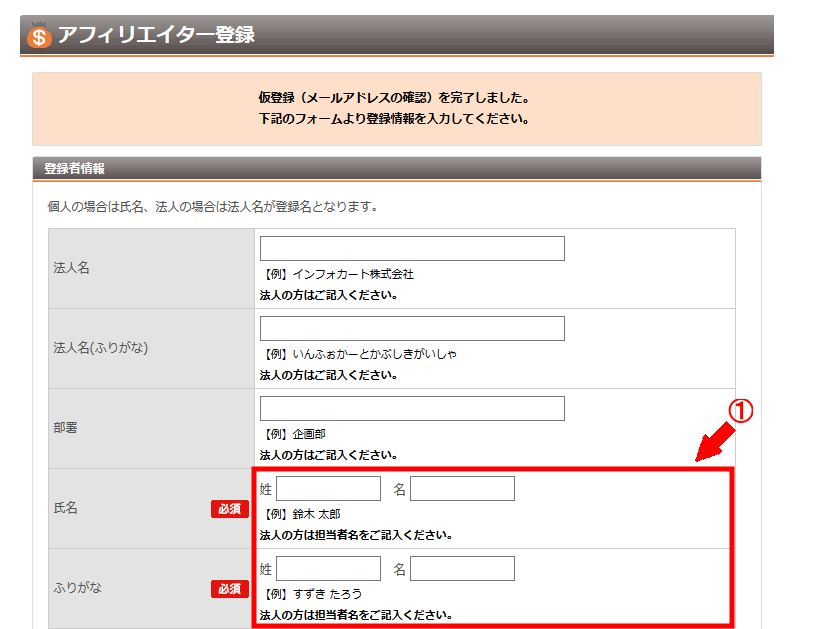Click the 氏名 row label
Screen dimensions: 826x629
point(65,508)
